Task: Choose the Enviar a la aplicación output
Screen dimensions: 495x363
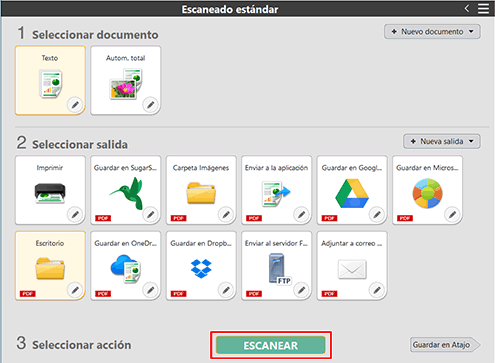Action: 276,190
